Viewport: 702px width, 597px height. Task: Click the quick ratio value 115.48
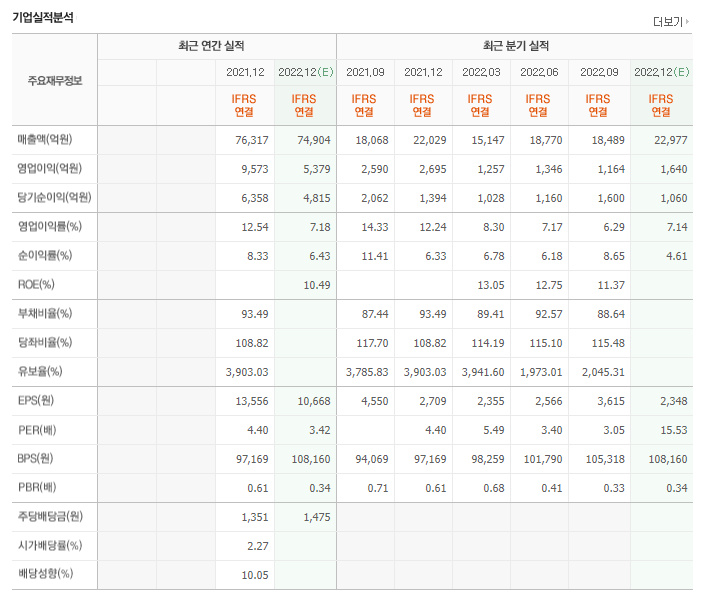click(608, 343)
